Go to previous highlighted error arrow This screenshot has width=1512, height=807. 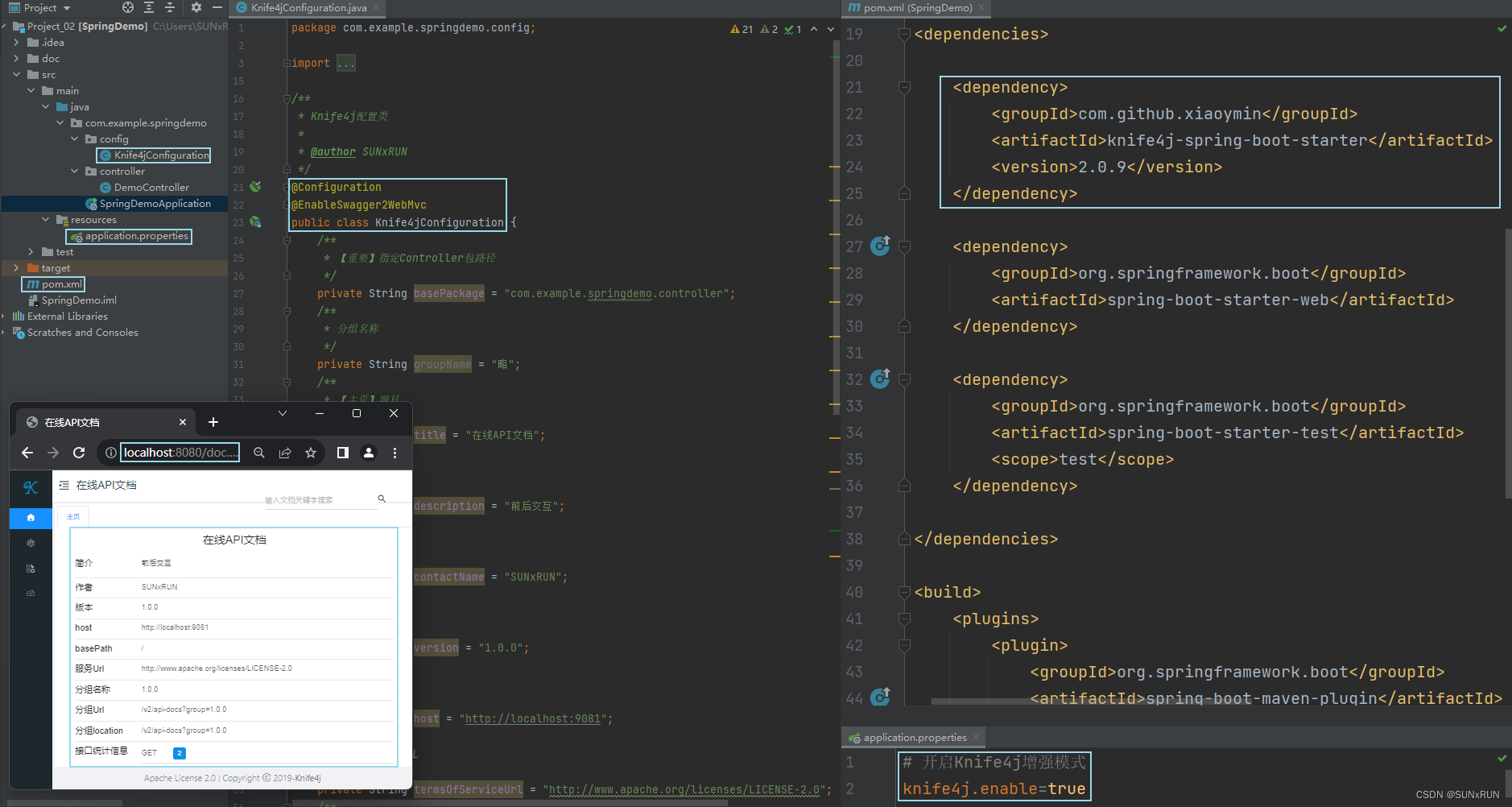click(814, 29)
